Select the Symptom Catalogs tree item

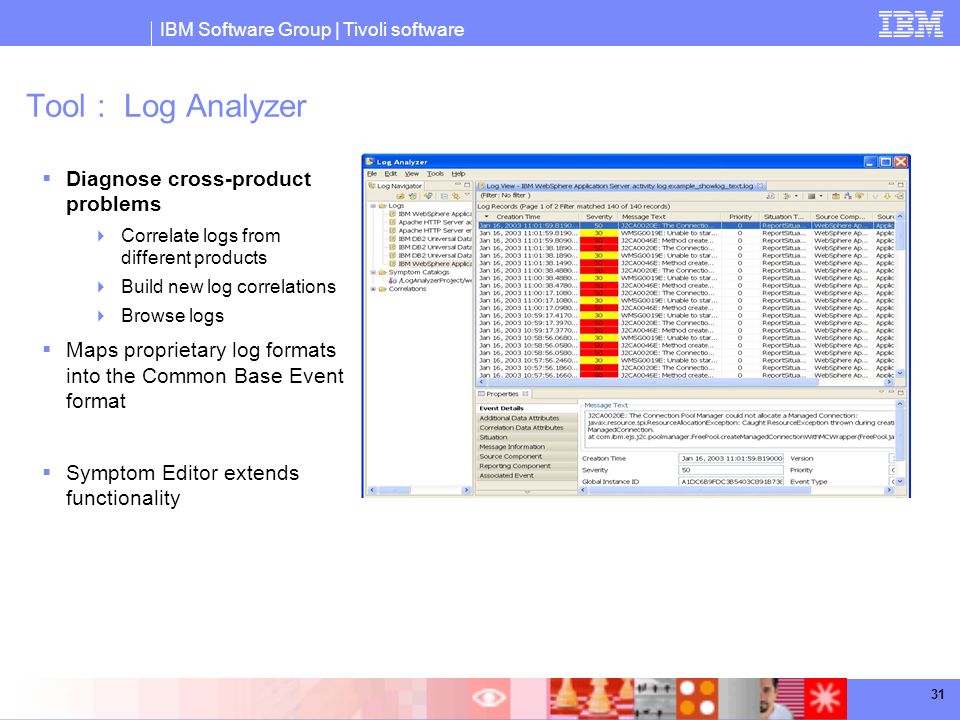[x=419, y=272]
